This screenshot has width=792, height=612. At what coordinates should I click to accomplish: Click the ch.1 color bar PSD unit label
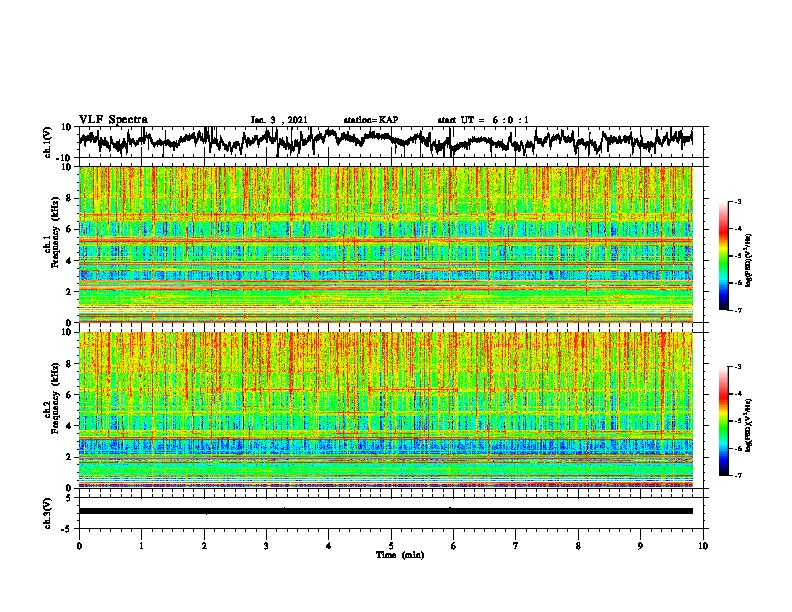pyautogui.click(x=748, y=260)
